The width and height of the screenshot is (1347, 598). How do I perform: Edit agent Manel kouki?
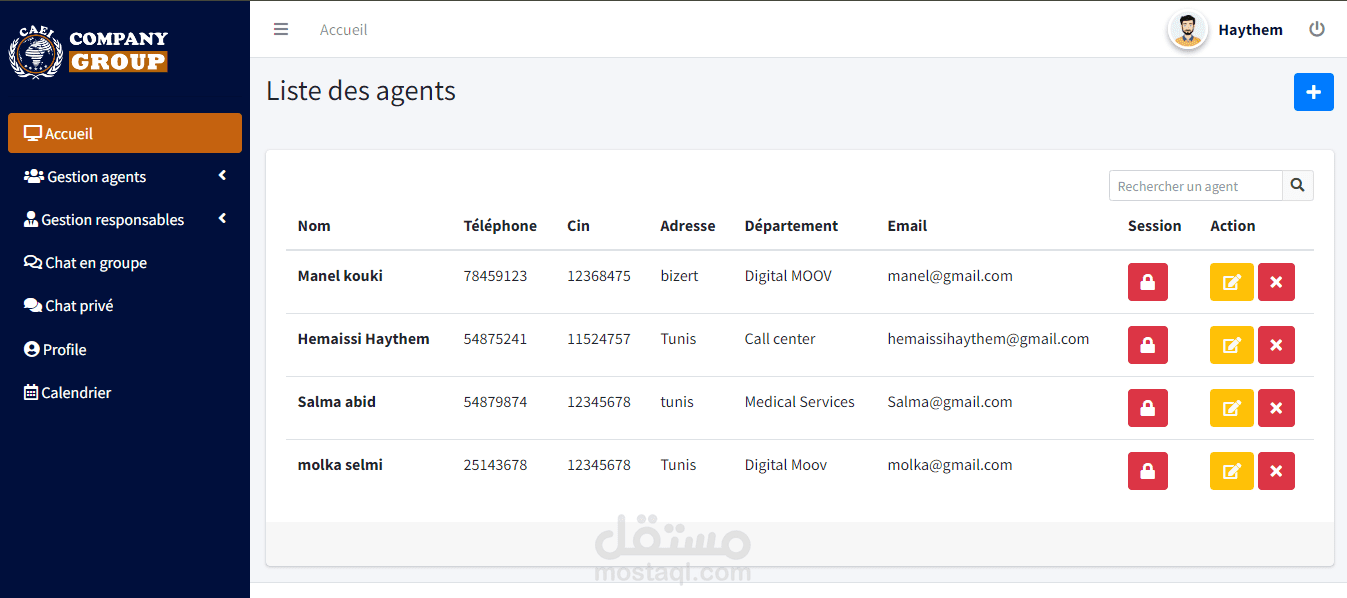pyautogui.click(x=1232, y=282)
